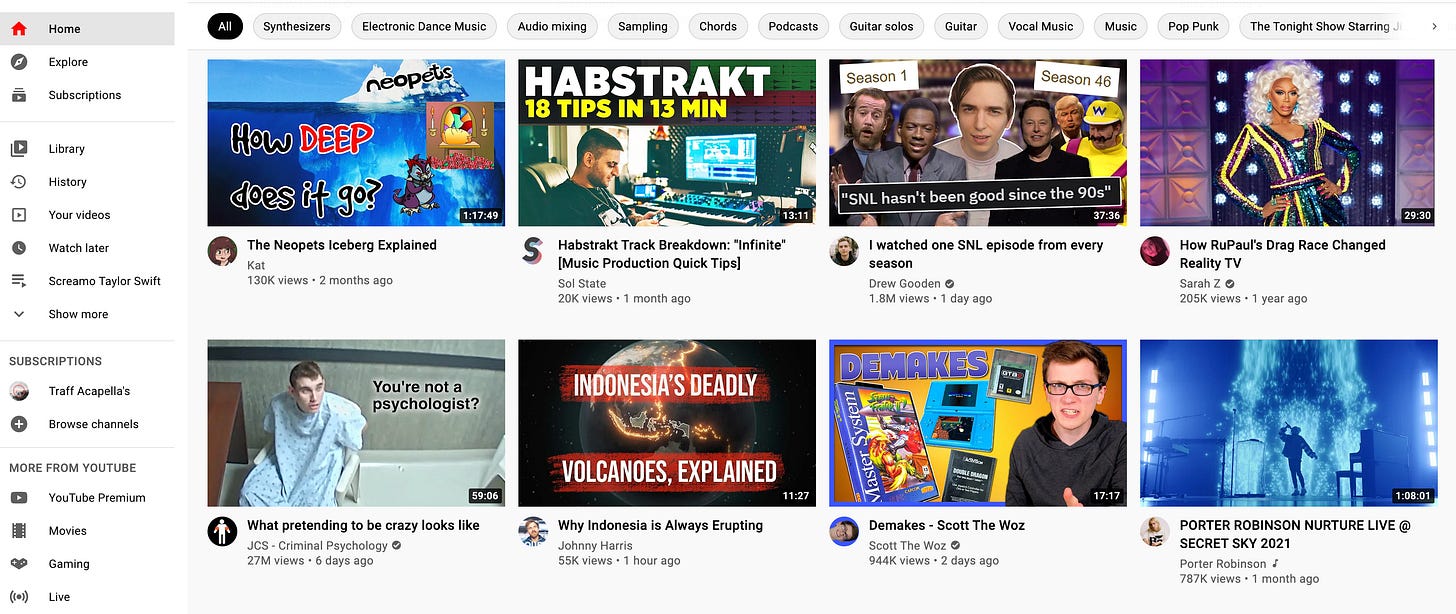
Task: Click title "Demakes - Scott The Woz"
Action: [x=947, y=525]
